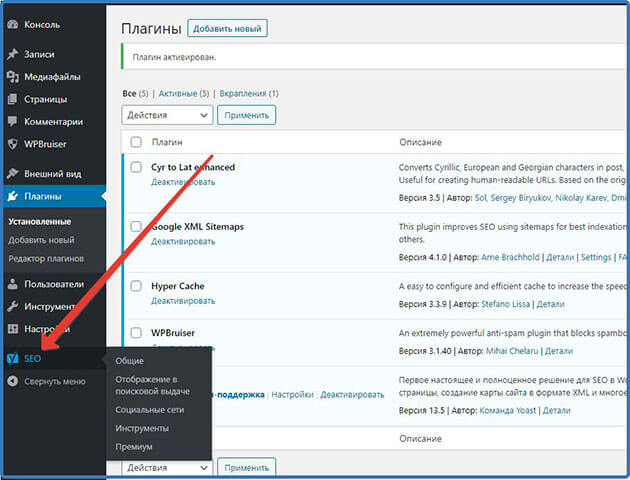Check the Google XML Sitemaps checkbox
This screenshot has width=630, height=480.
(x=136, y=226)
